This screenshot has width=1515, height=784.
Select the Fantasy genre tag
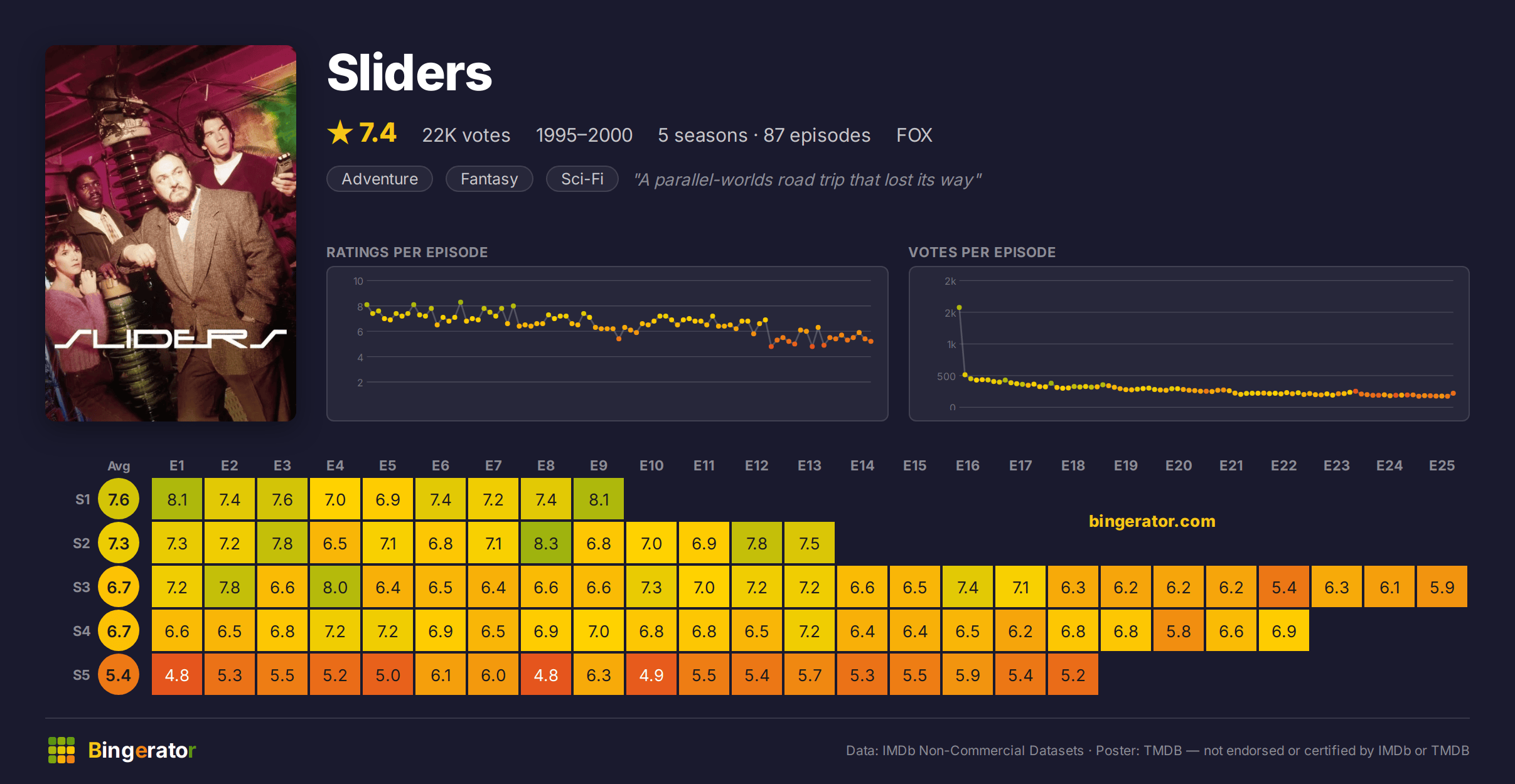point(490,179)
